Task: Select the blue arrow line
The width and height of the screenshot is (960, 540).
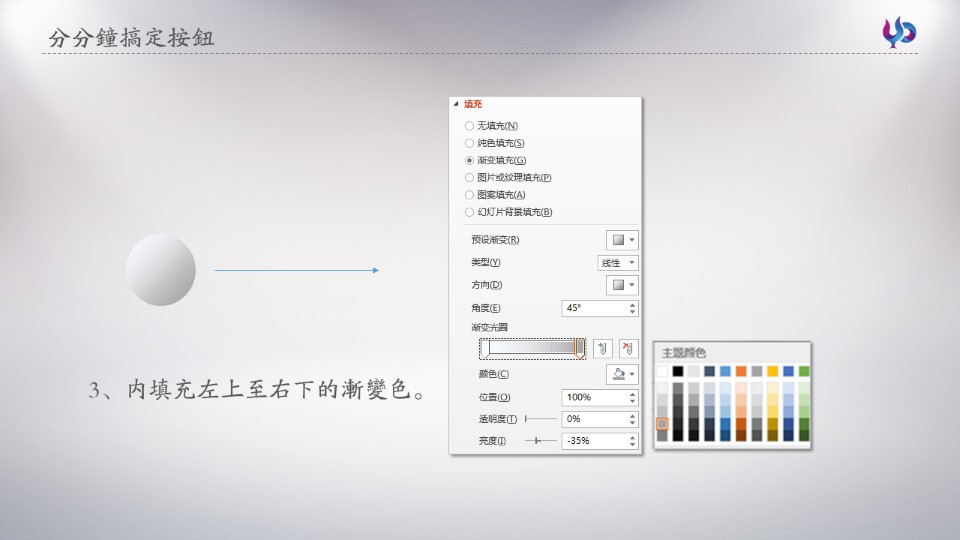Action: pos(296,270)
